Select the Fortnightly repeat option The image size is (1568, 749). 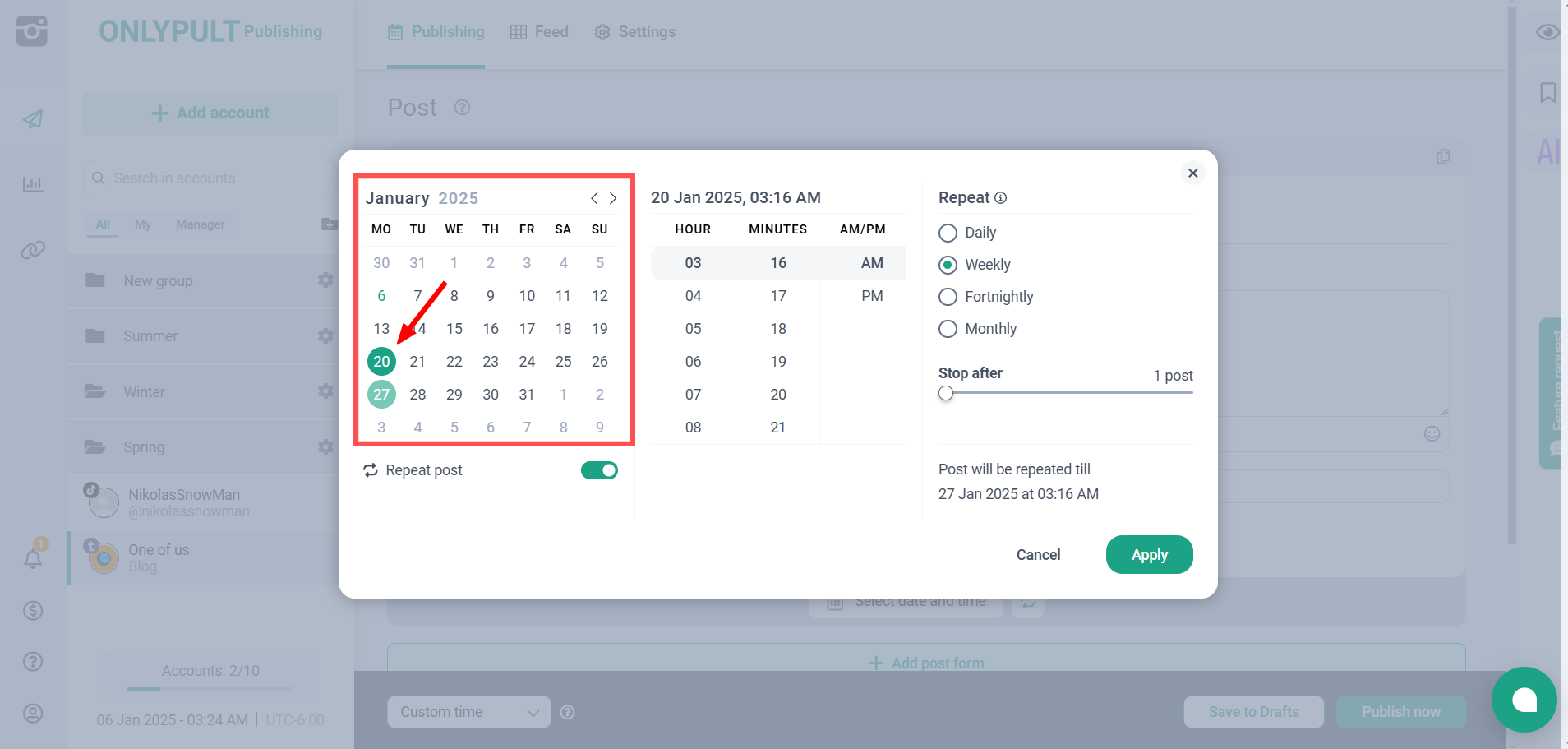[948, 297]
